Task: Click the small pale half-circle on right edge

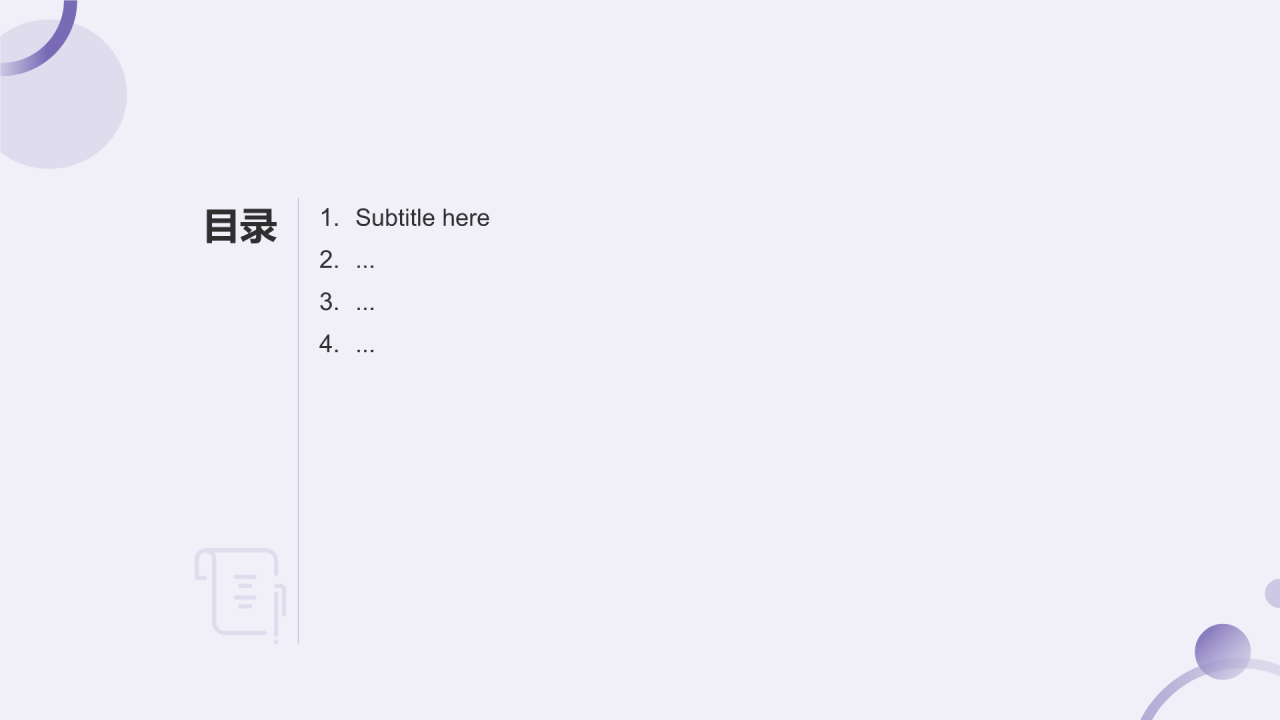Action: [1272, 593]
